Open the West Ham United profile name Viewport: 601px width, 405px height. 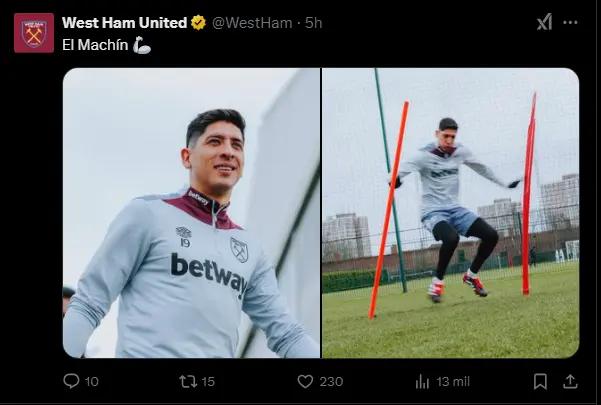[124, 22]
